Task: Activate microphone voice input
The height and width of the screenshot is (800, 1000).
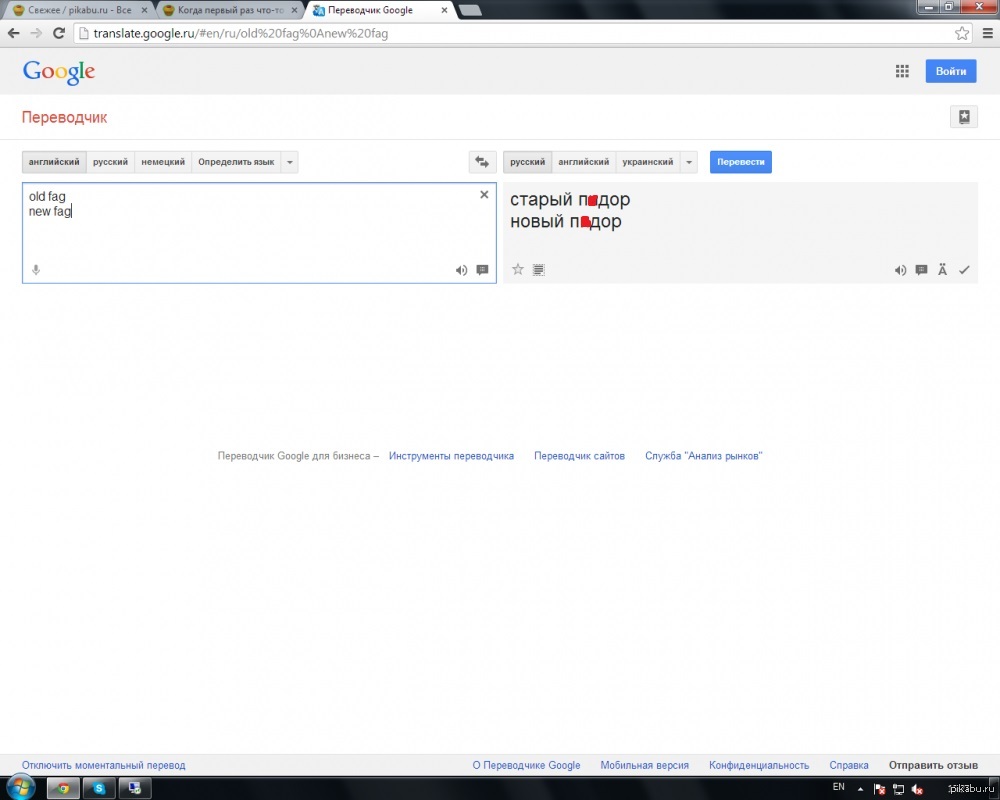Action: (36, 270)
